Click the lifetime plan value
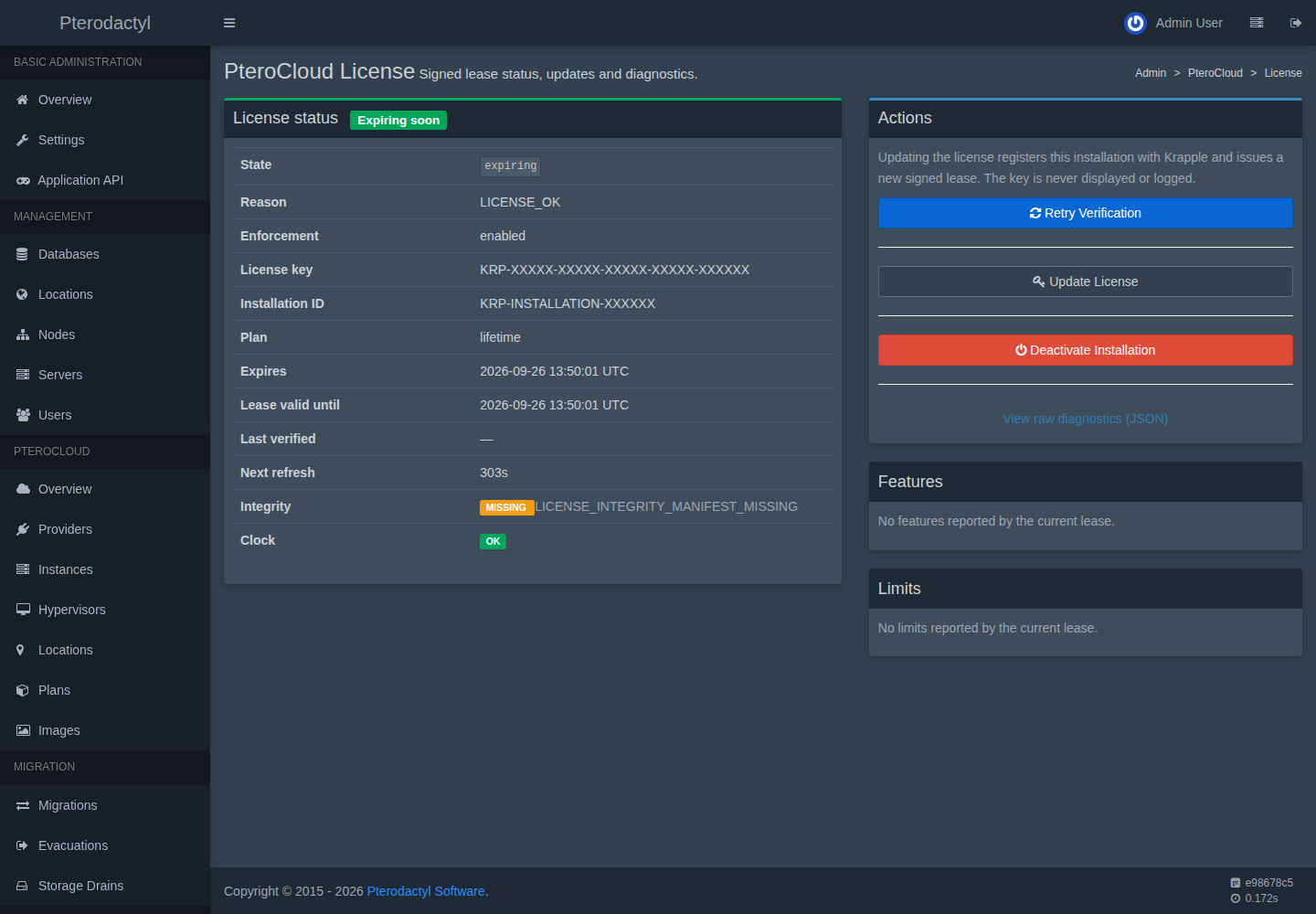The width and height of the screenshot is (1316, 914). [x=500, y=337]
